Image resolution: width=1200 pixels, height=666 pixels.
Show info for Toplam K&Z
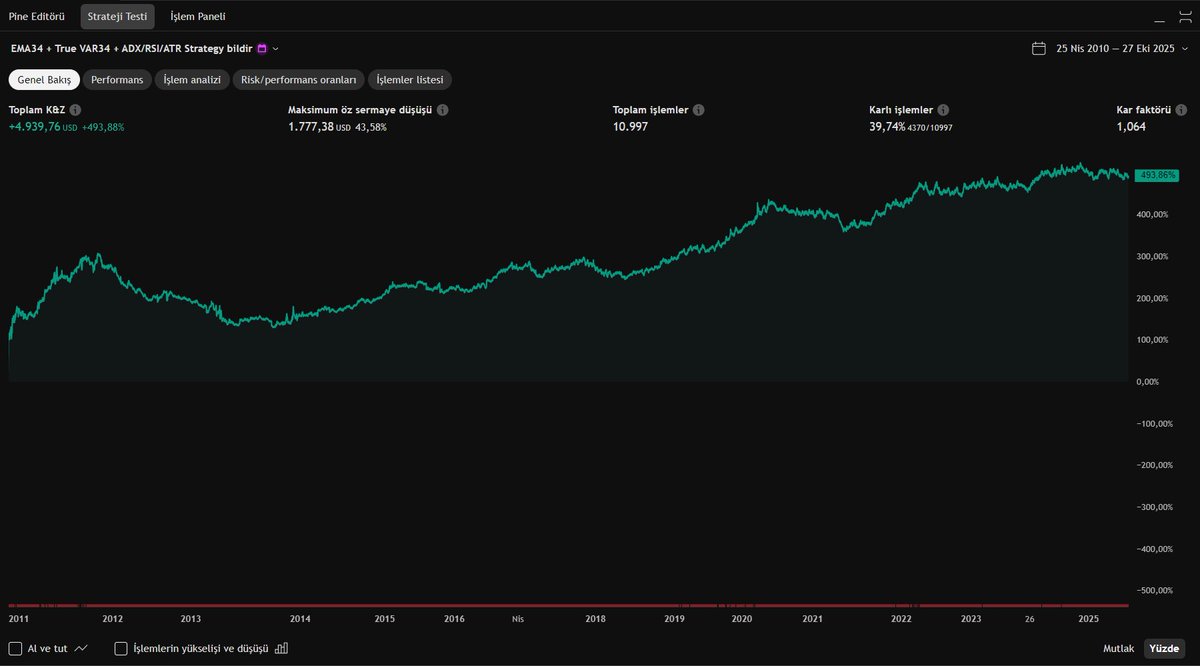pos(75,110)
